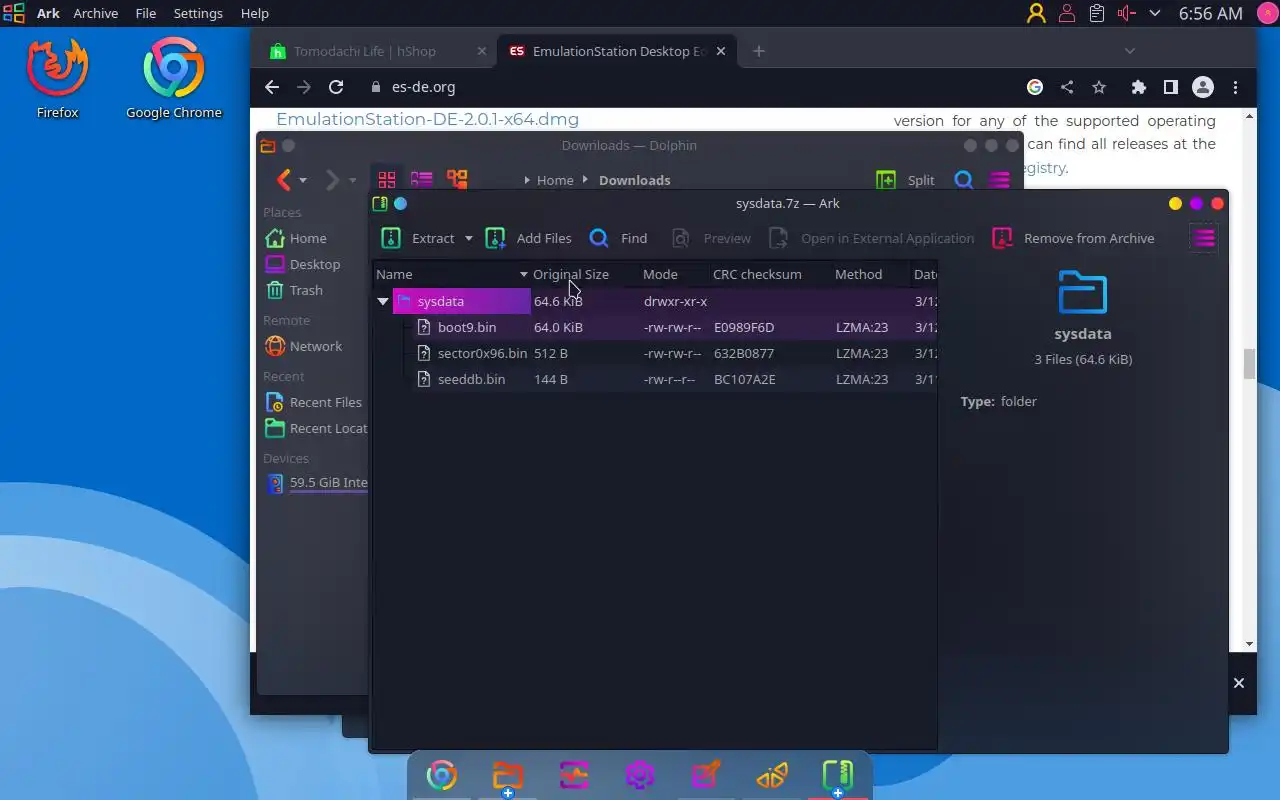The height and width of the screenshot is (800, 1280).
Task: Go forward in Dolphin
Action: click(332, 180)
